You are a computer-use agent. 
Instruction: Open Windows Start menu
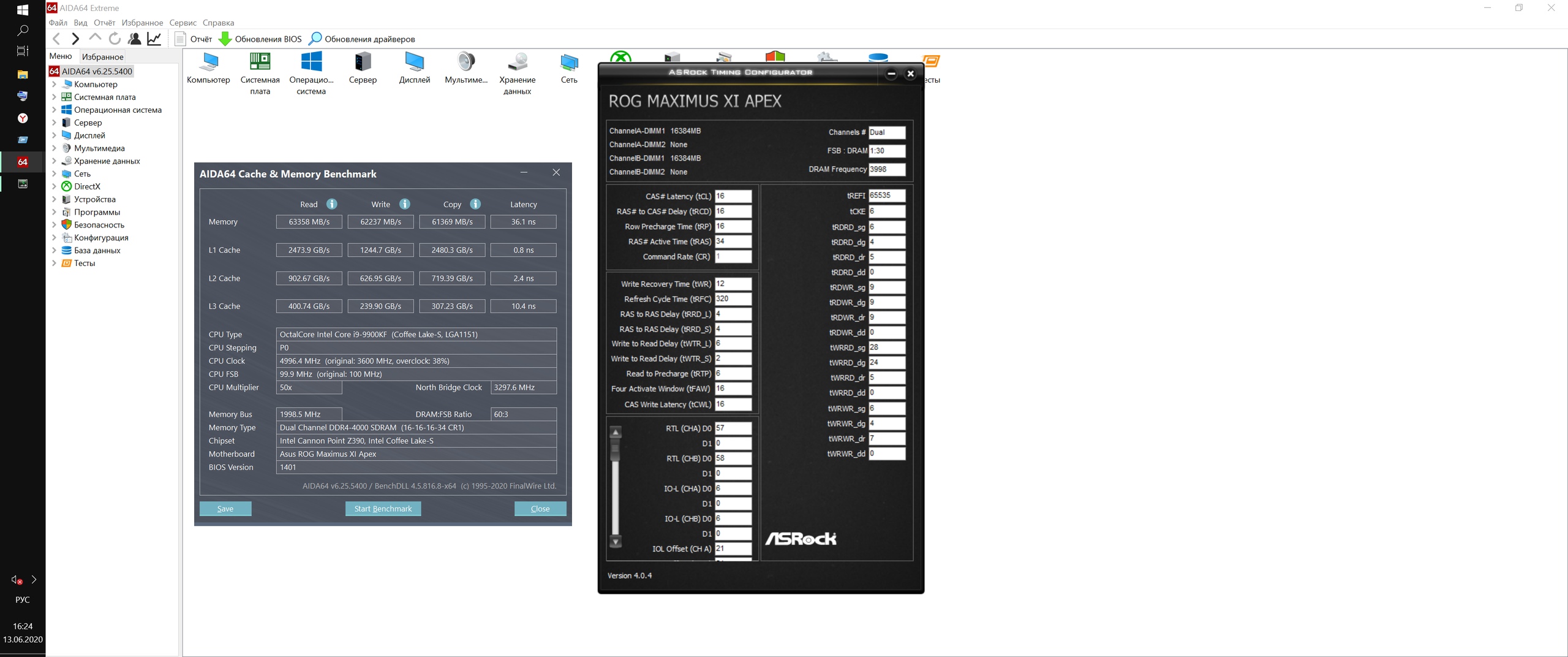point(23,10)
